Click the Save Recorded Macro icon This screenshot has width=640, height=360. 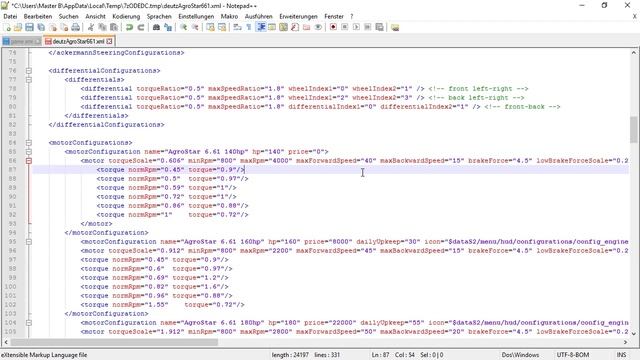point(379,27)
